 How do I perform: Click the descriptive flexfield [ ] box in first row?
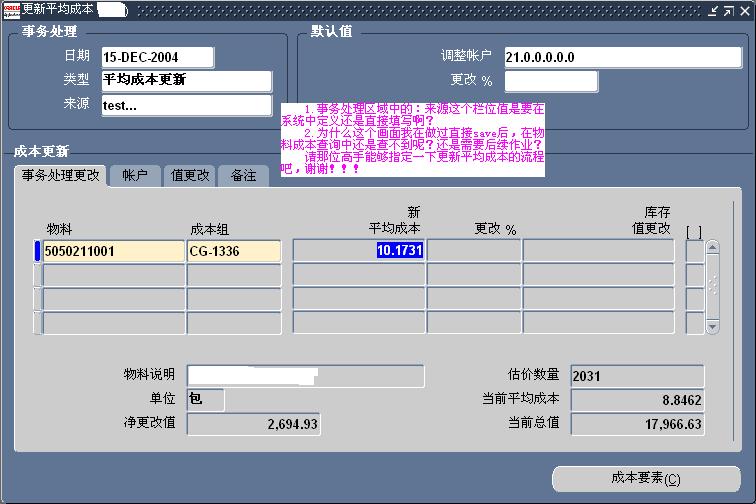pos(694,251)
